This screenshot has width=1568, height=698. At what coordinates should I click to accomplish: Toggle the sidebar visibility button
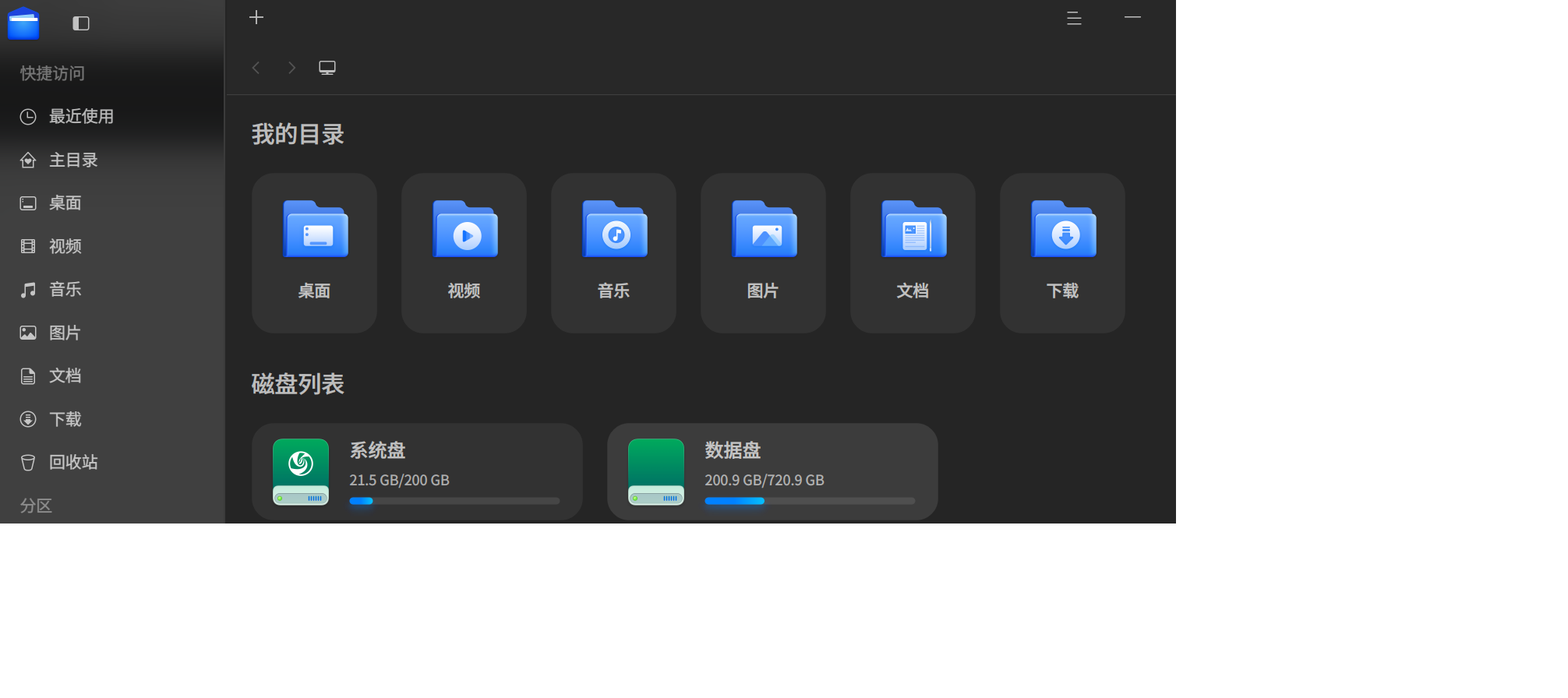pos(81,23)
